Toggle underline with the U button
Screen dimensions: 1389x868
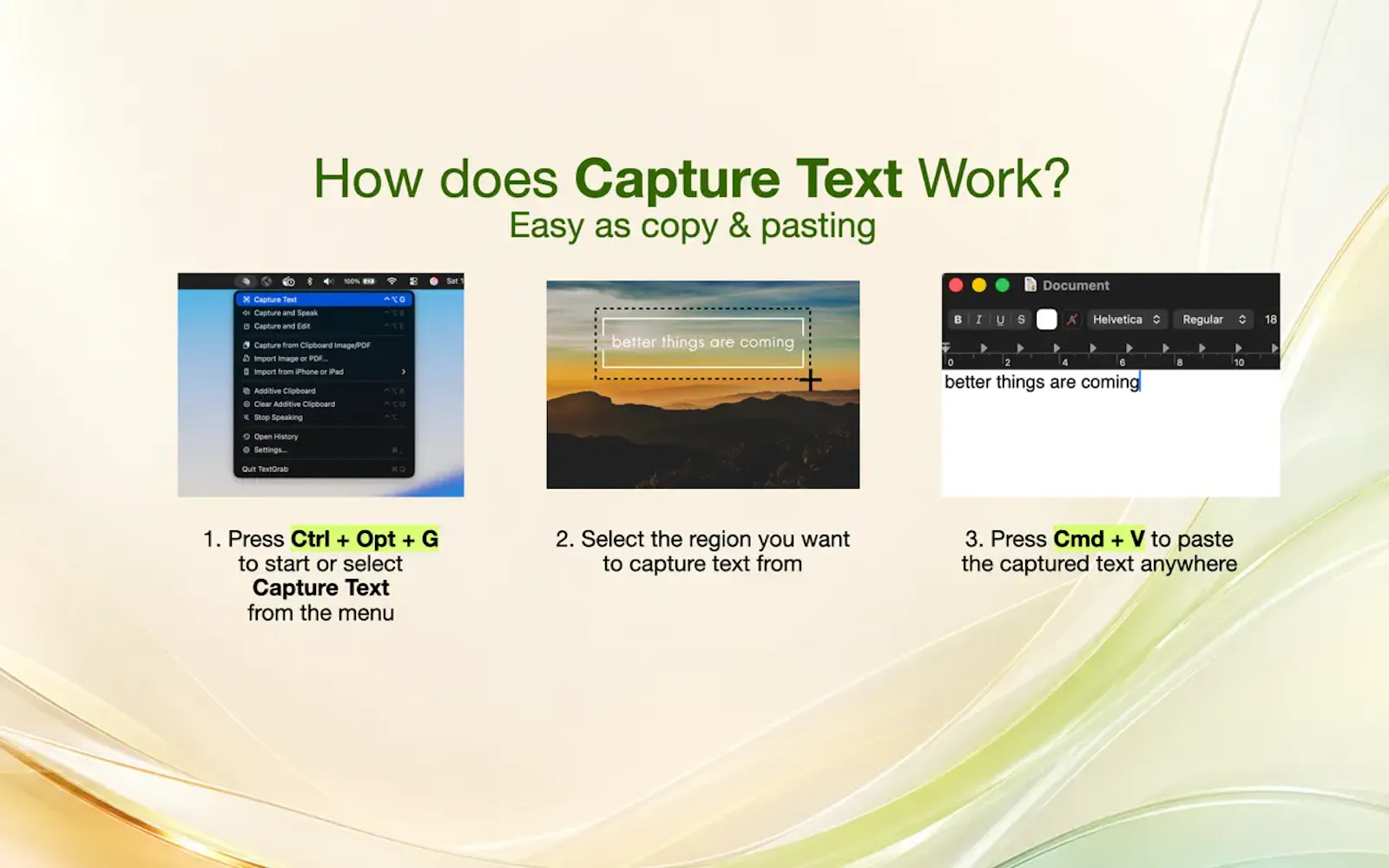click(1000, 319)
